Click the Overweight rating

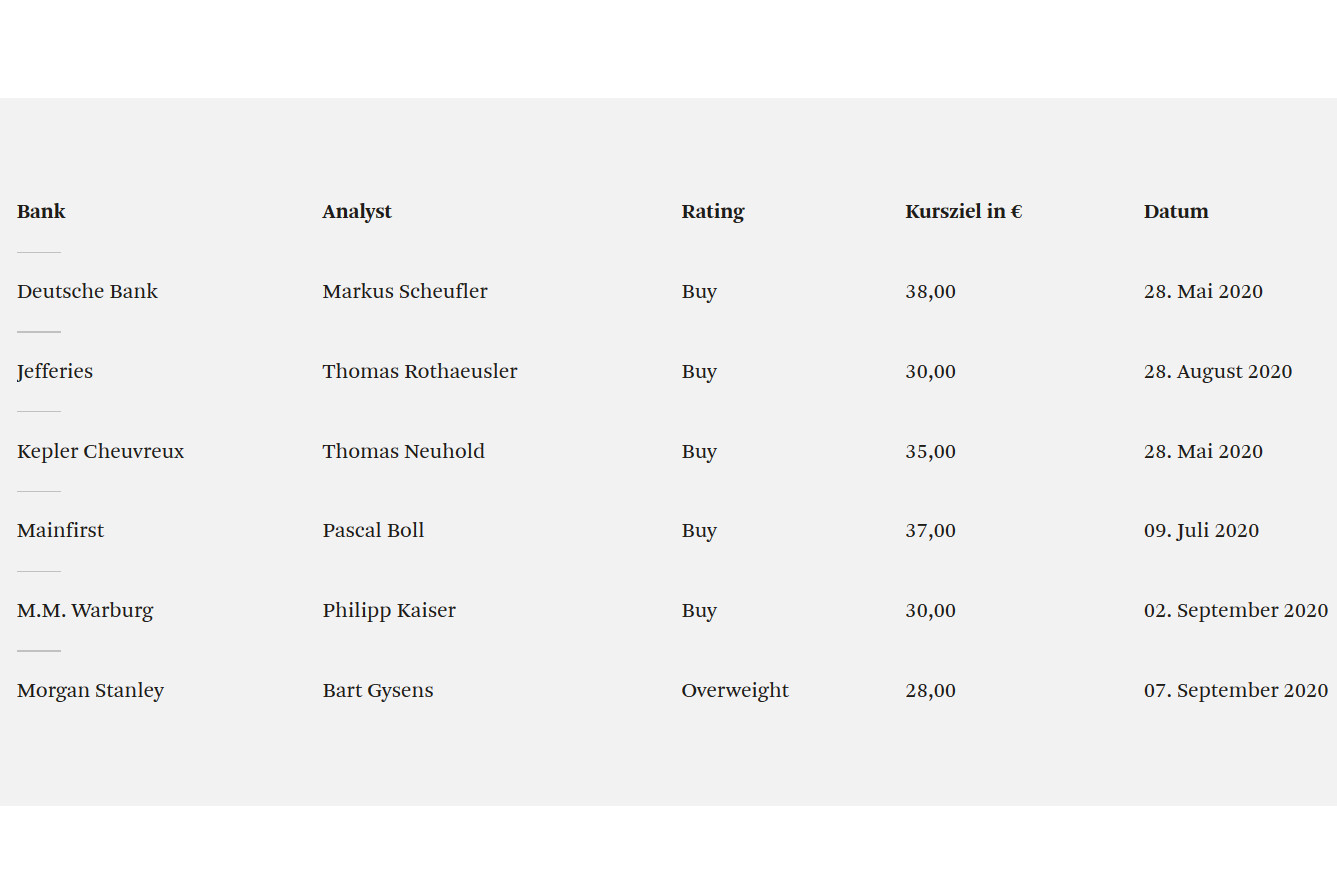(735, 690)
